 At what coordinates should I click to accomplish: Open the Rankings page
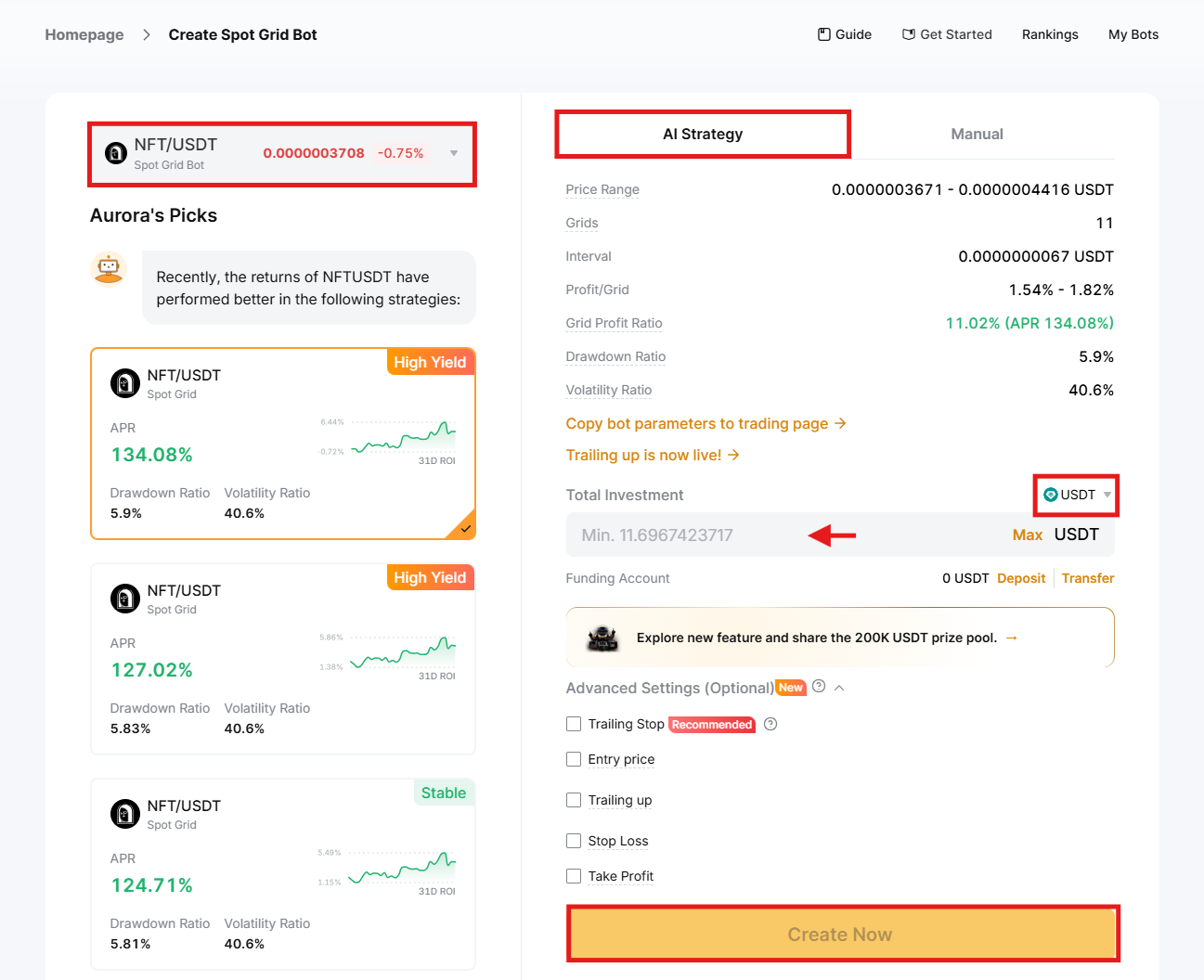(1050, 33)
